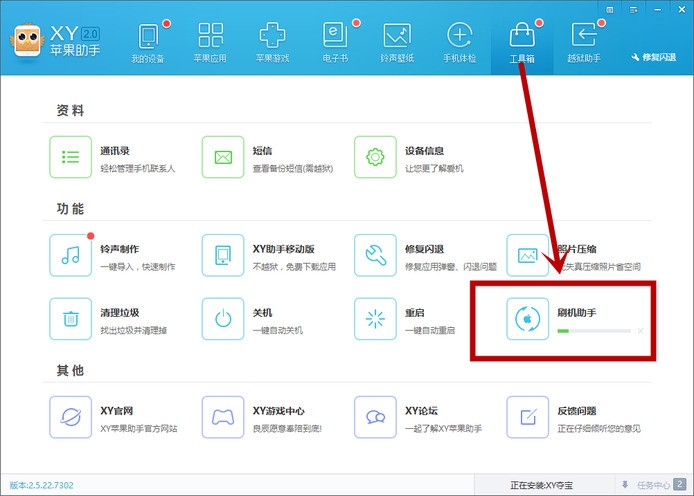Image resolution: width=694 pixels, height=496 pixels.
Task: Open the window menu icon in title bar
Action: pos(633,10)
